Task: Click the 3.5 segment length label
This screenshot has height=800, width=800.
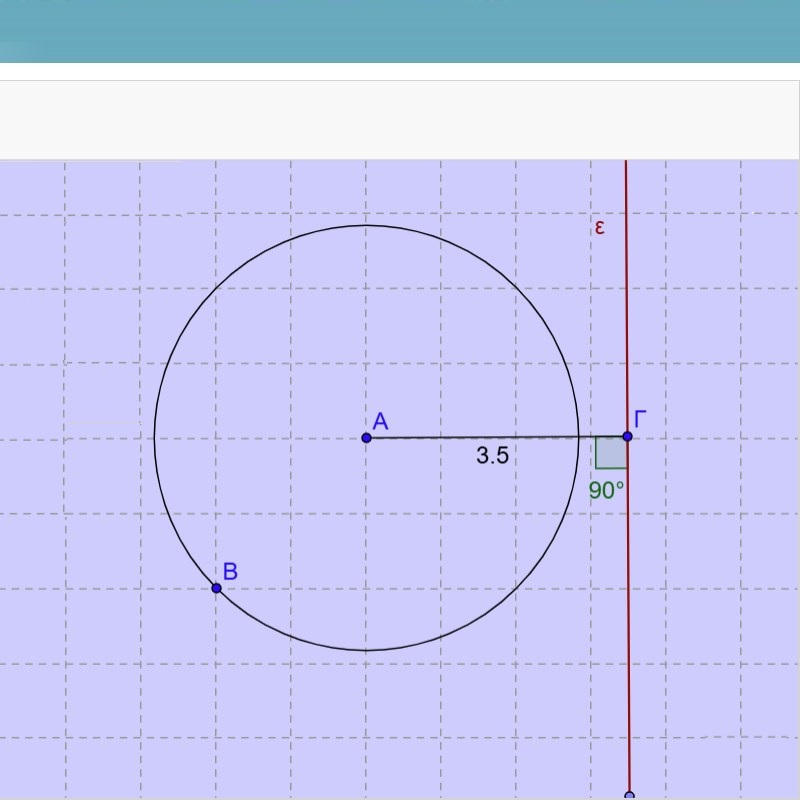Action: click(492, 455)
